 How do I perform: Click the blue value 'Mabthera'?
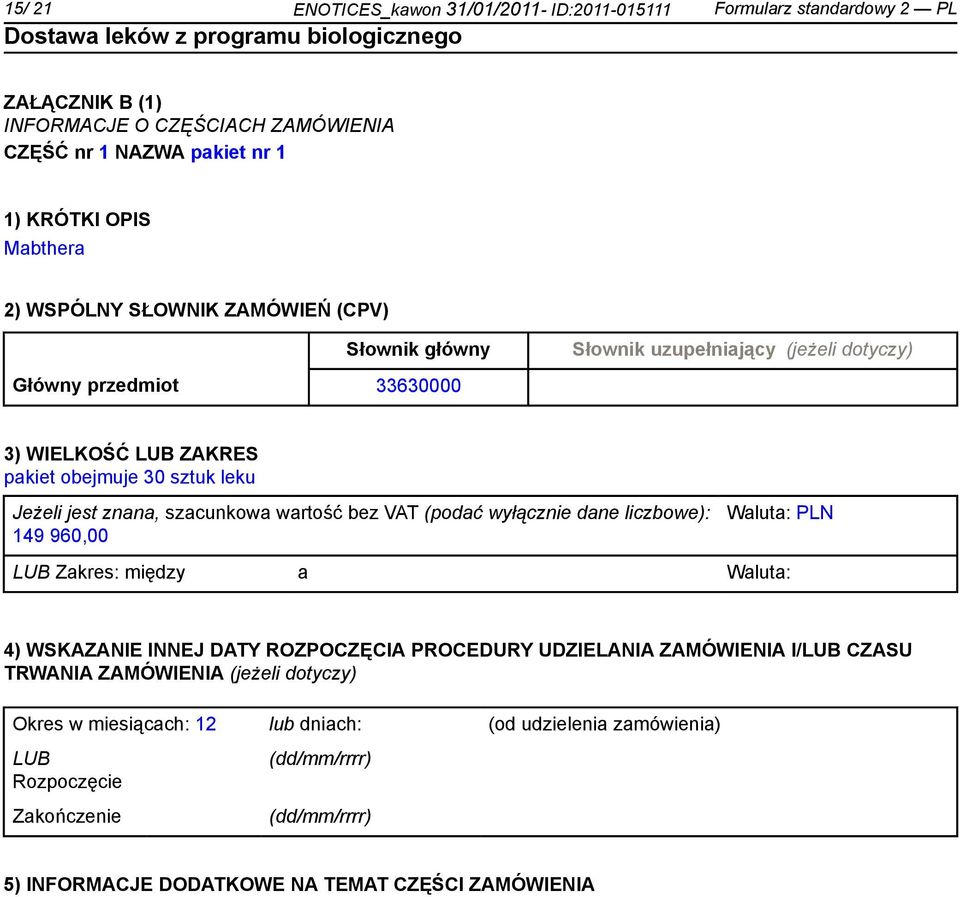click(x=44, y=248)
